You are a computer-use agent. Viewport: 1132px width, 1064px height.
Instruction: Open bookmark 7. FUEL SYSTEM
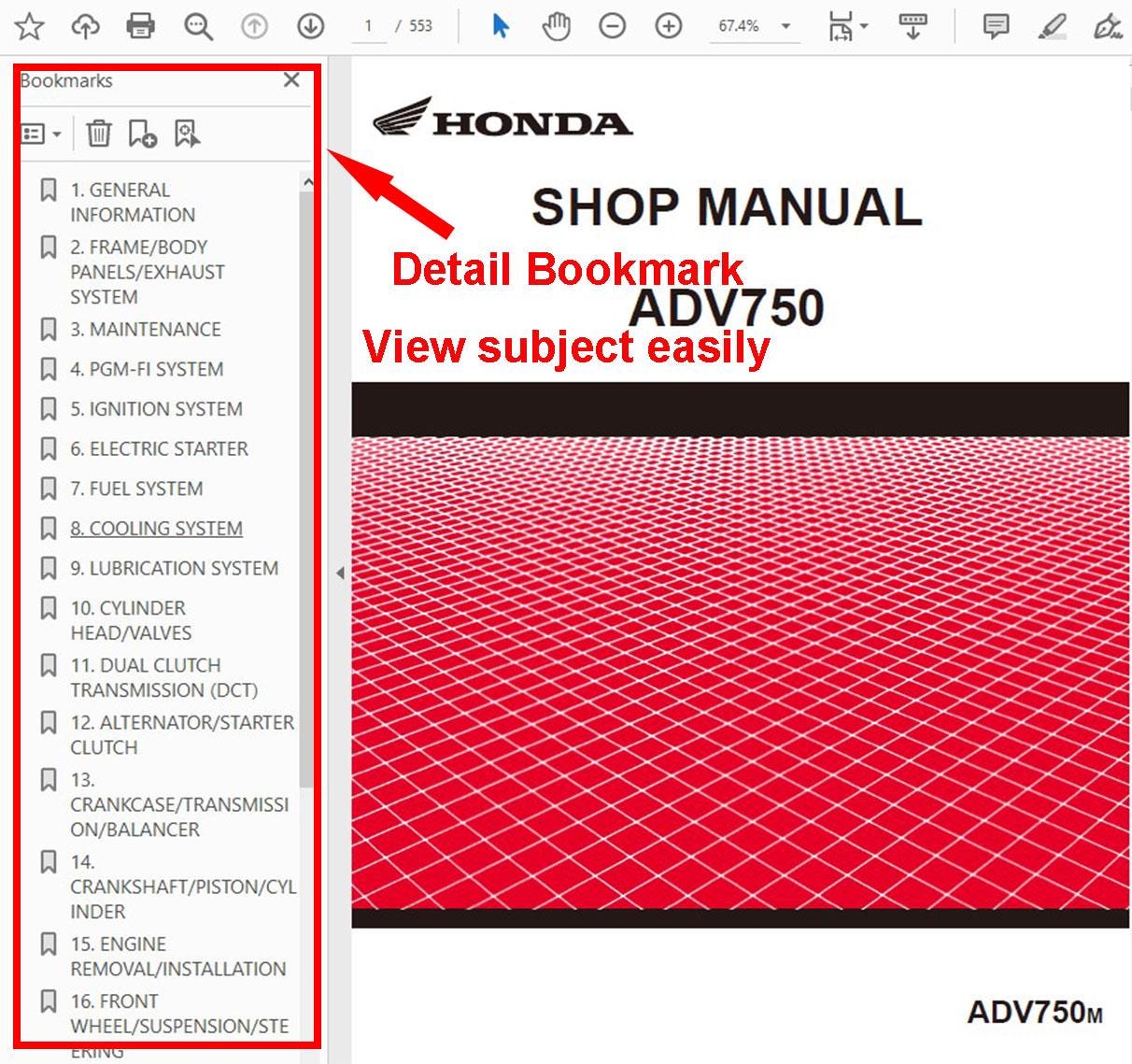coord(136,489)
